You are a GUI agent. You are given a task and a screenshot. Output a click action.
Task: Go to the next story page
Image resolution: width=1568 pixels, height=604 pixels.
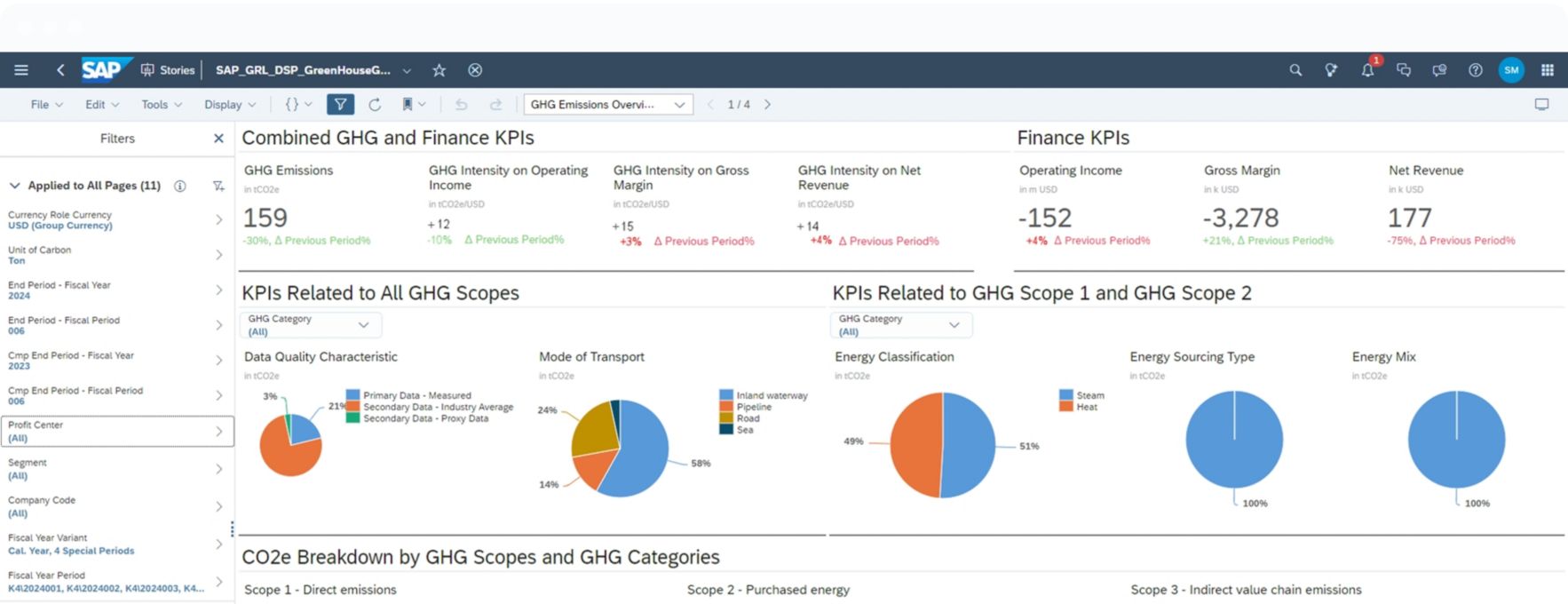768,105
